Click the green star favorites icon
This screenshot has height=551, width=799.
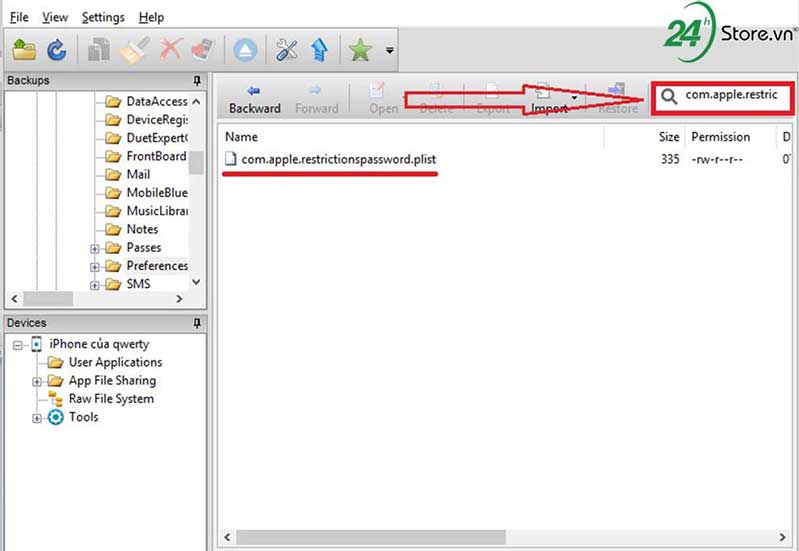[x=360, y=50]
